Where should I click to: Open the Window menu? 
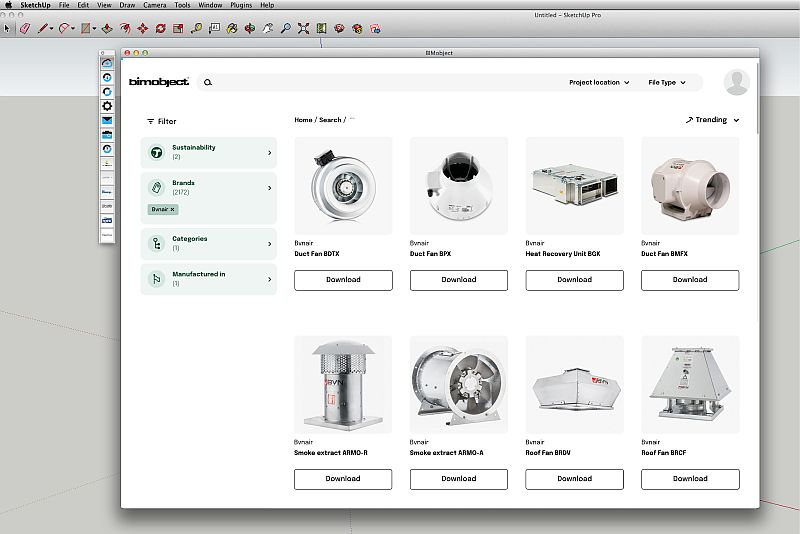tap(210, 5)
